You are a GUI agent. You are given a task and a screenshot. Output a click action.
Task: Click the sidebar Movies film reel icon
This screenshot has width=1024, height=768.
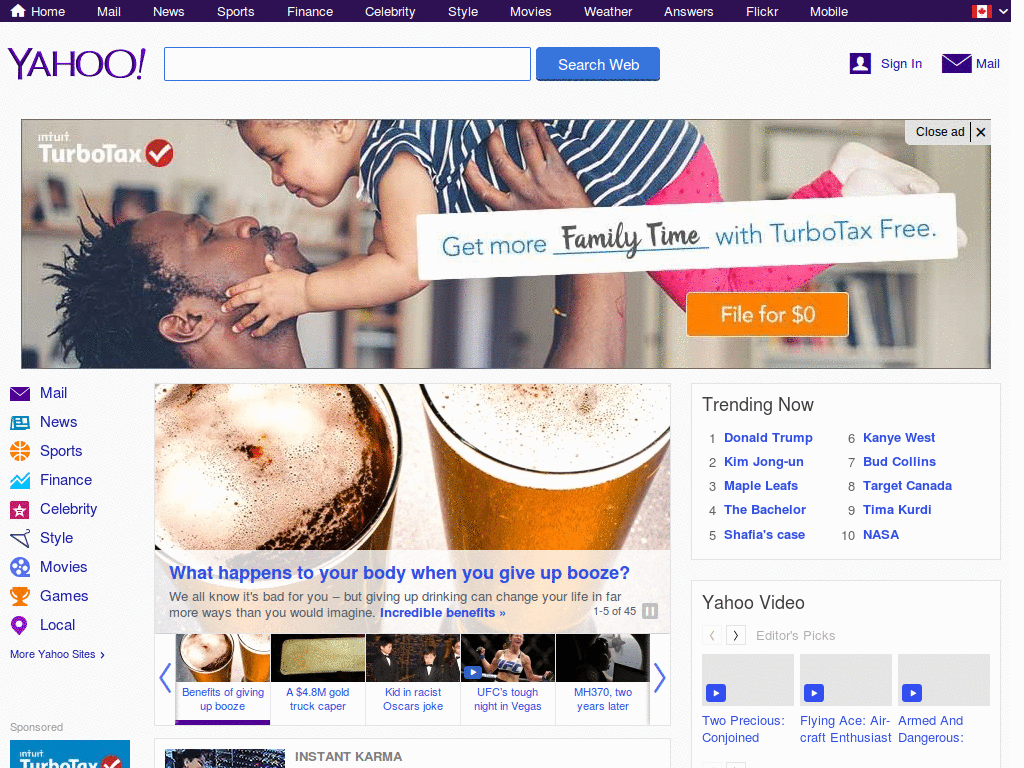point(20,567)
